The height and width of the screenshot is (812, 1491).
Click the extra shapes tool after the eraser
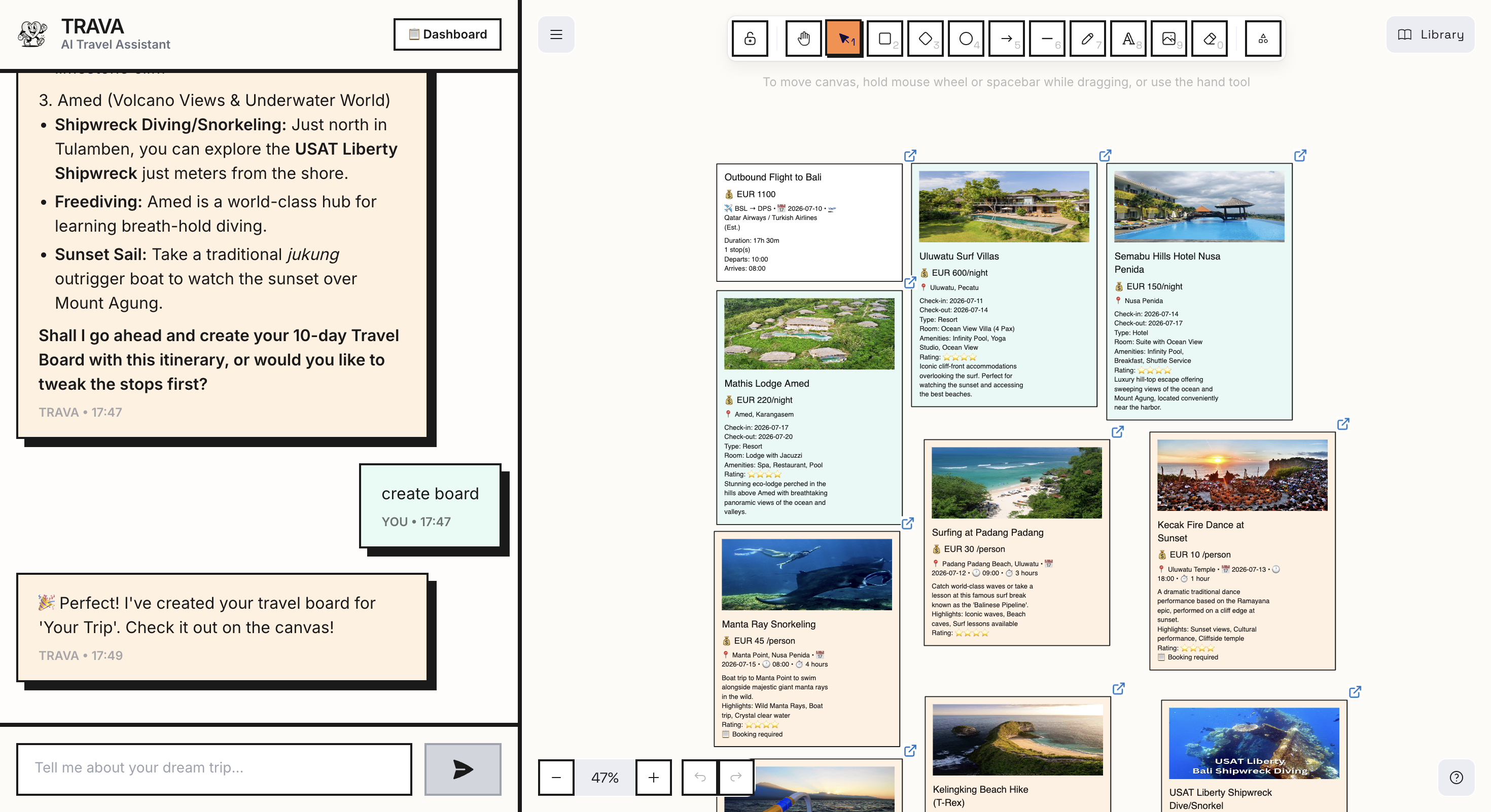(1263, 38)
